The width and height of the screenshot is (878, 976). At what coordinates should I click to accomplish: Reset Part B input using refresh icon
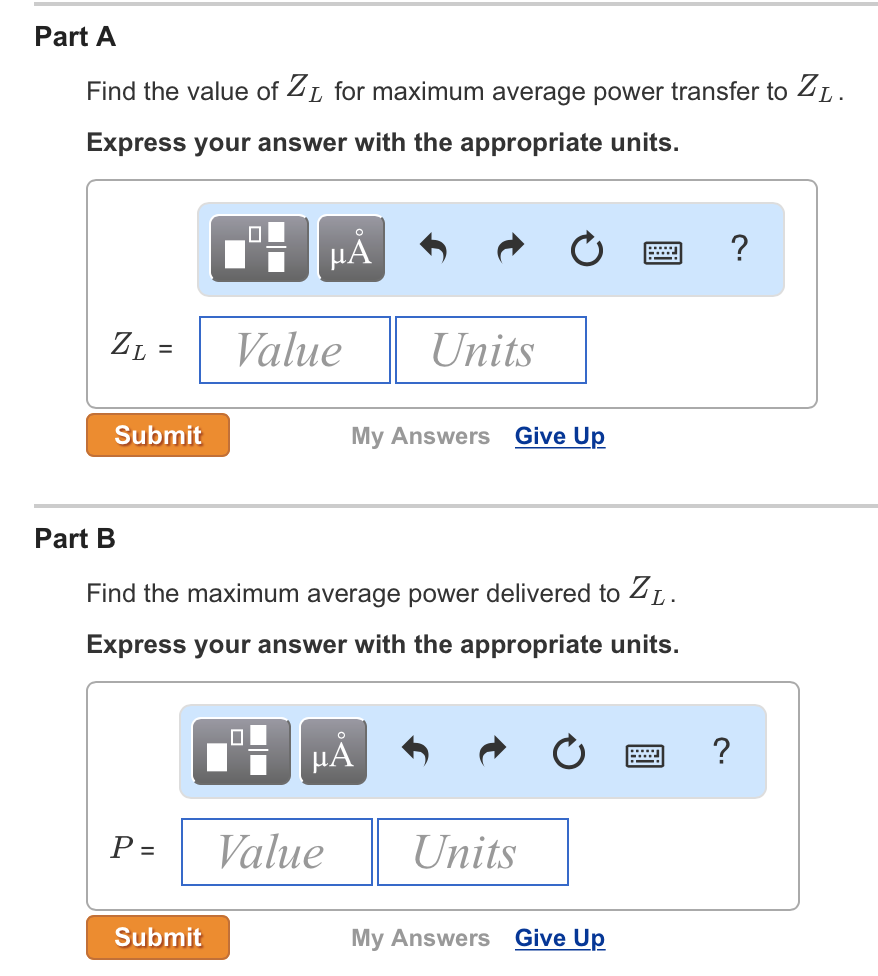click(x=568, y=752)
